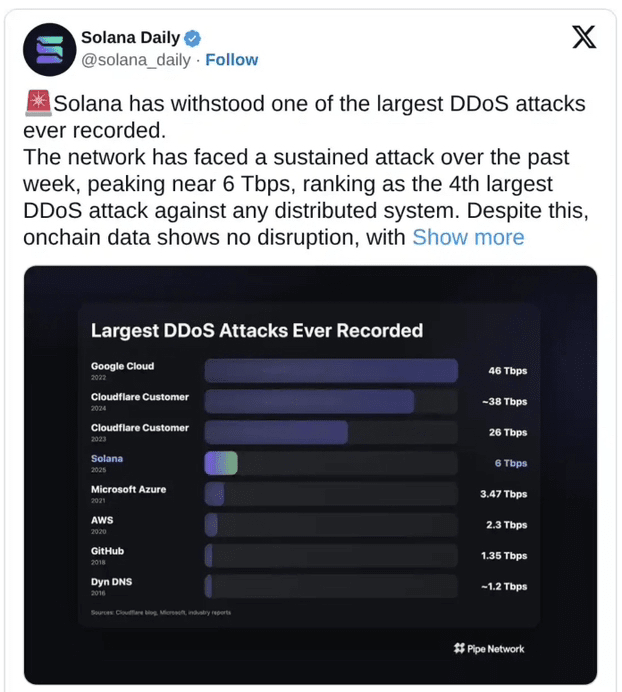Click the Largest DDoS Attacks Ever Recorded title
Viewport: 622px width, 692px height.
257,331
